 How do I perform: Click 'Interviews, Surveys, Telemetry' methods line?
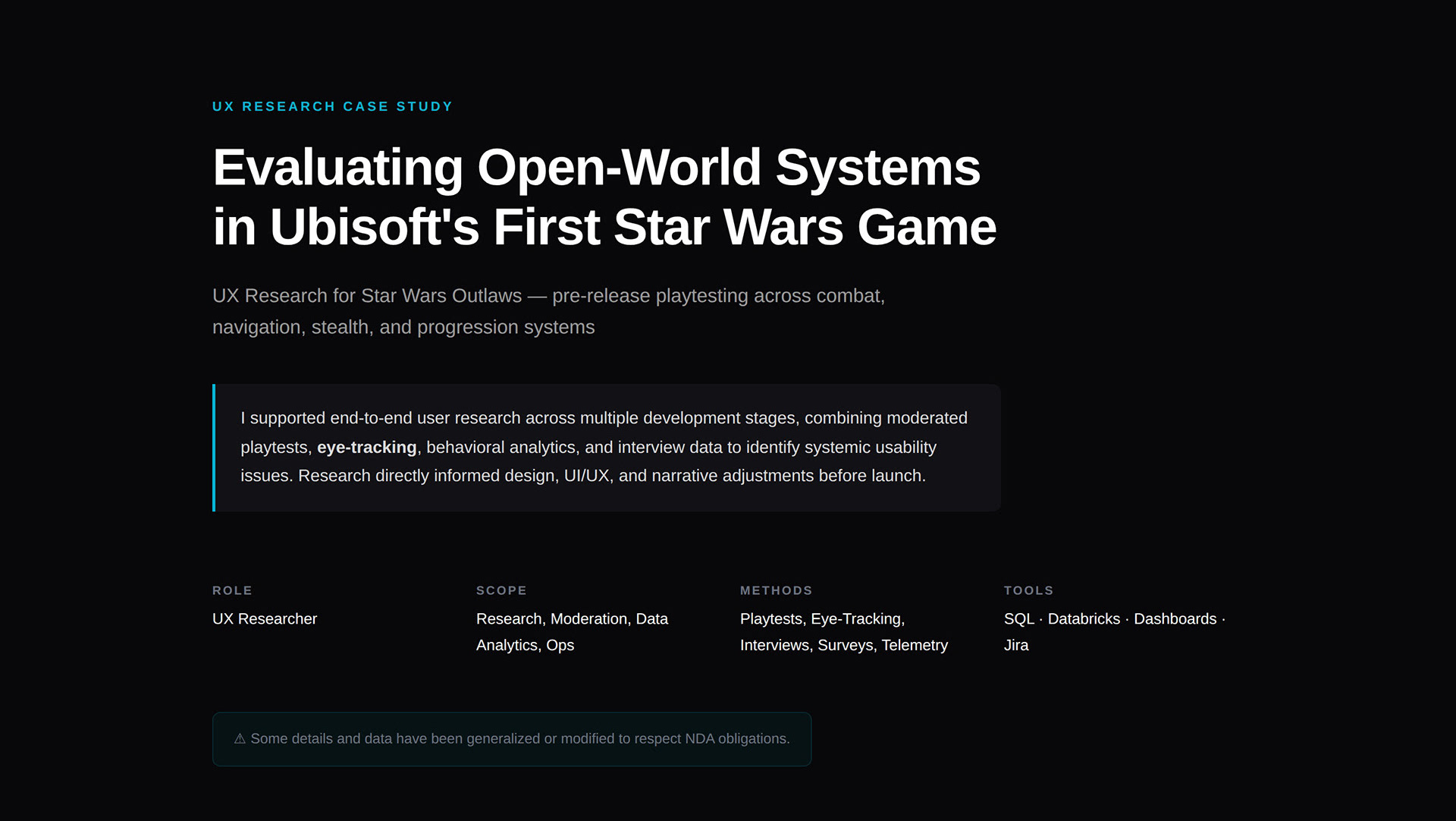tap(843, 646)
